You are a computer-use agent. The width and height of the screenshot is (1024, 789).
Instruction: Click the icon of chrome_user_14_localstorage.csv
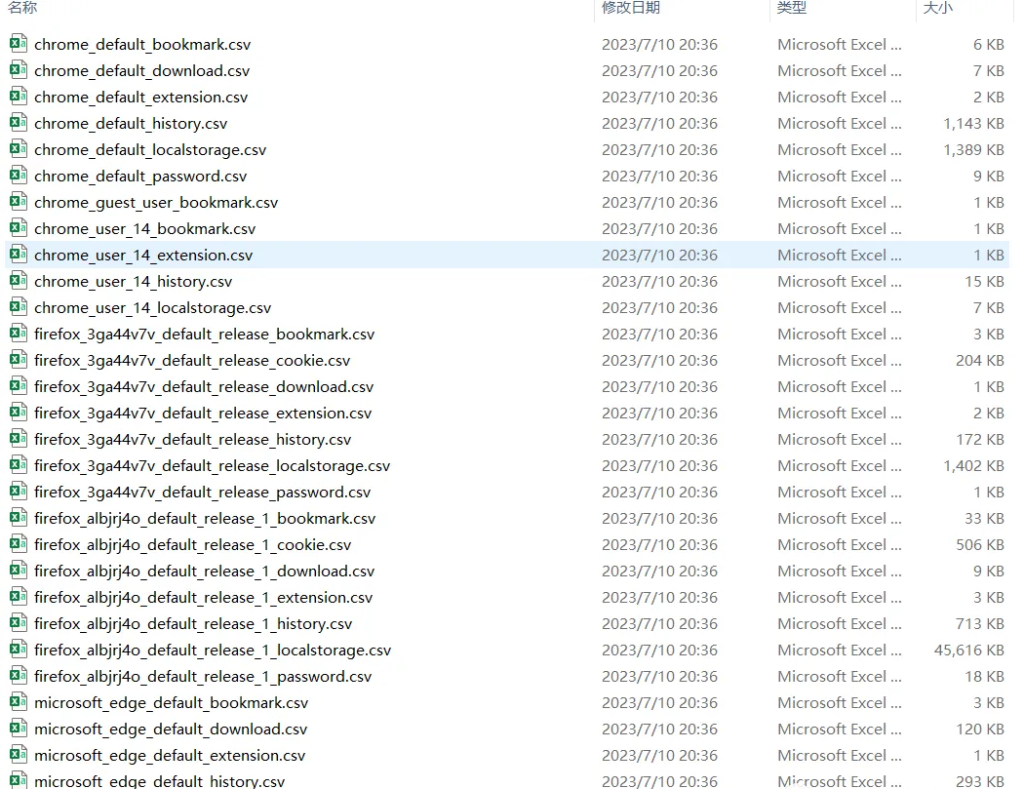coord(18,307)
